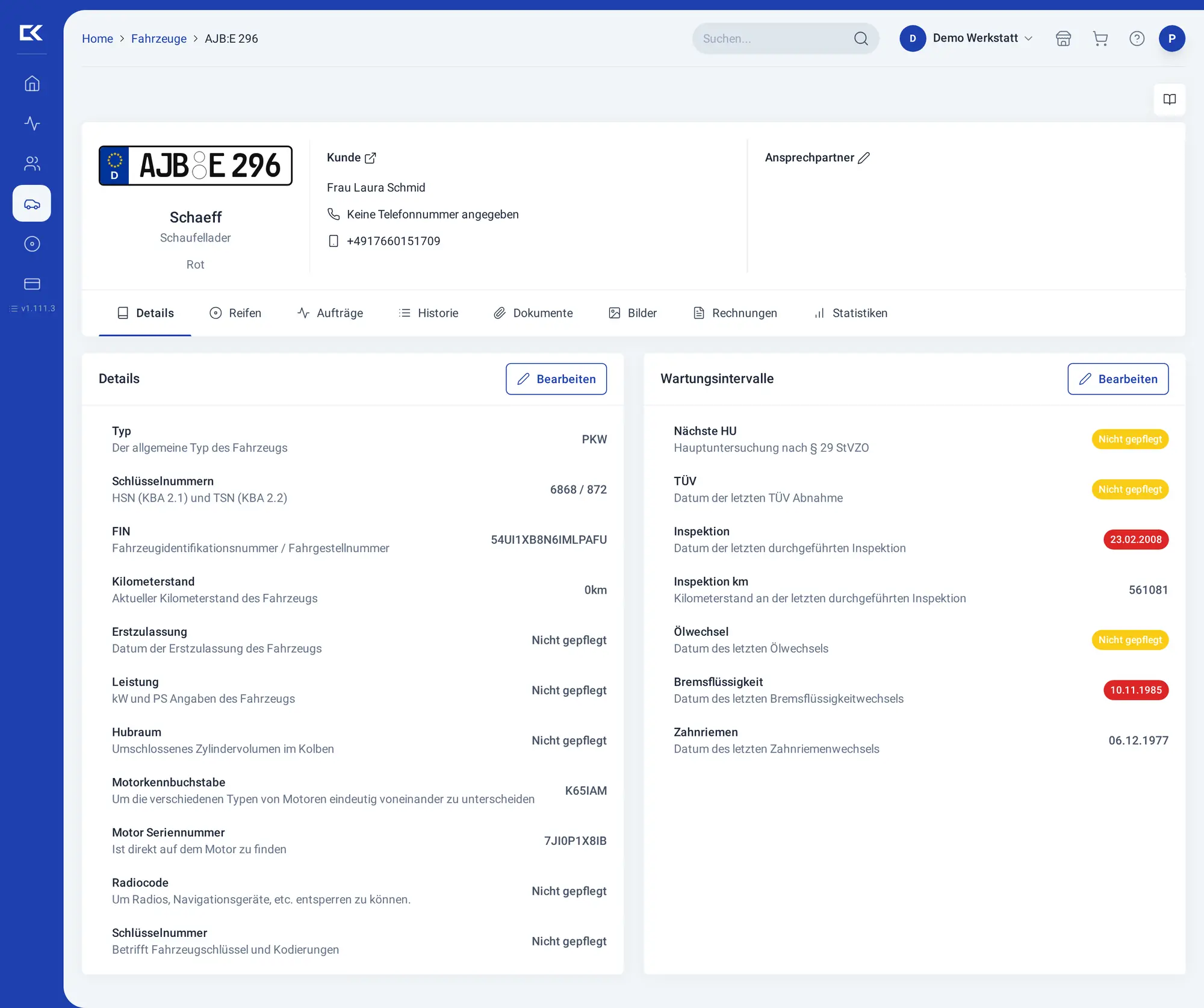The width and height of the screenshot is (1204, 1008).
Task: Switch to the Bilder tab
Action: [x=632, y=313]
